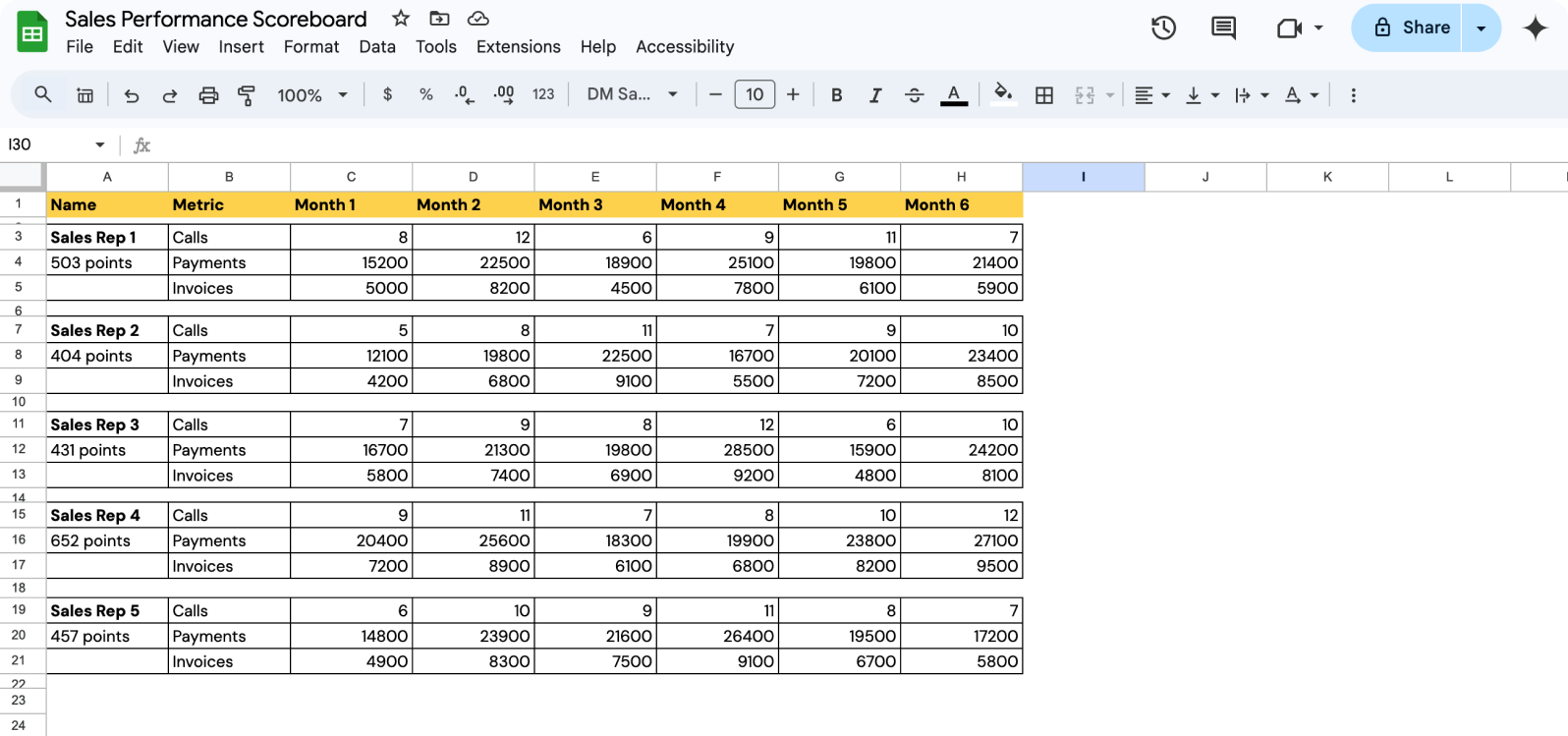Viewport: 1568px width, 736px height.
Task: Open the View menu
Action: coord(181,46)
